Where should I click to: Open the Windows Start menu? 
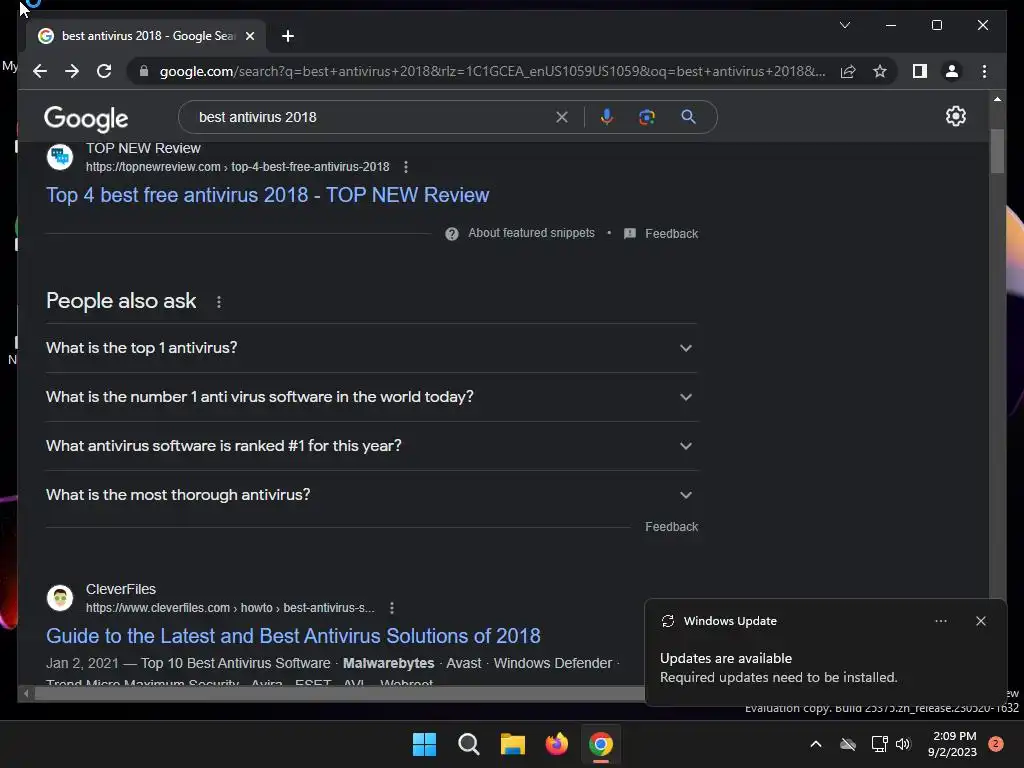[424, 744]
